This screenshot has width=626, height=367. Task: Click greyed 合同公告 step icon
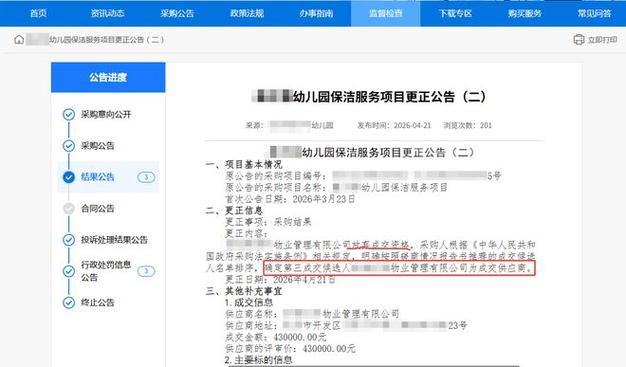(x=69, y=208)
